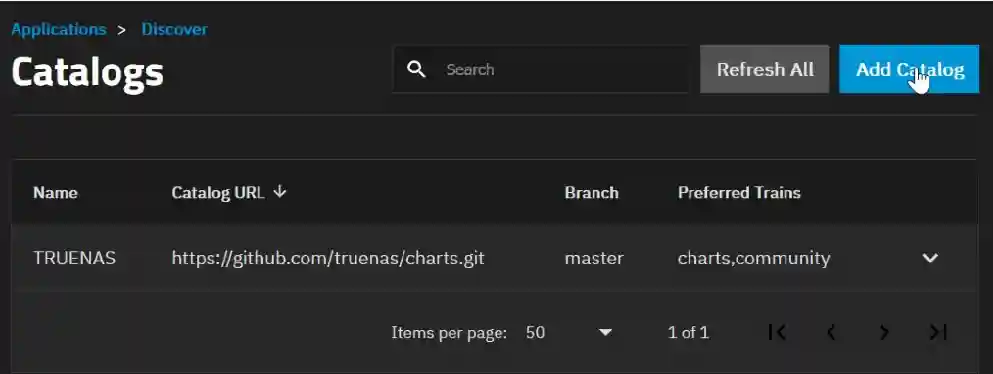Open the Discover breadcrumb link
Viewport: 993px width, 374px height.
[x=174, y=29]
